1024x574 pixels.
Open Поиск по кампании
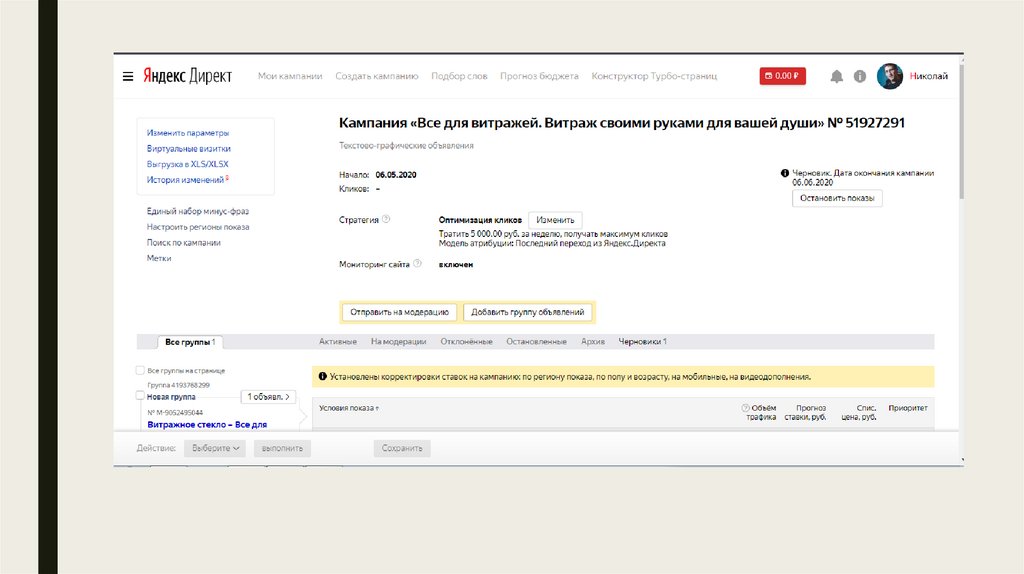tap(184, 242)
